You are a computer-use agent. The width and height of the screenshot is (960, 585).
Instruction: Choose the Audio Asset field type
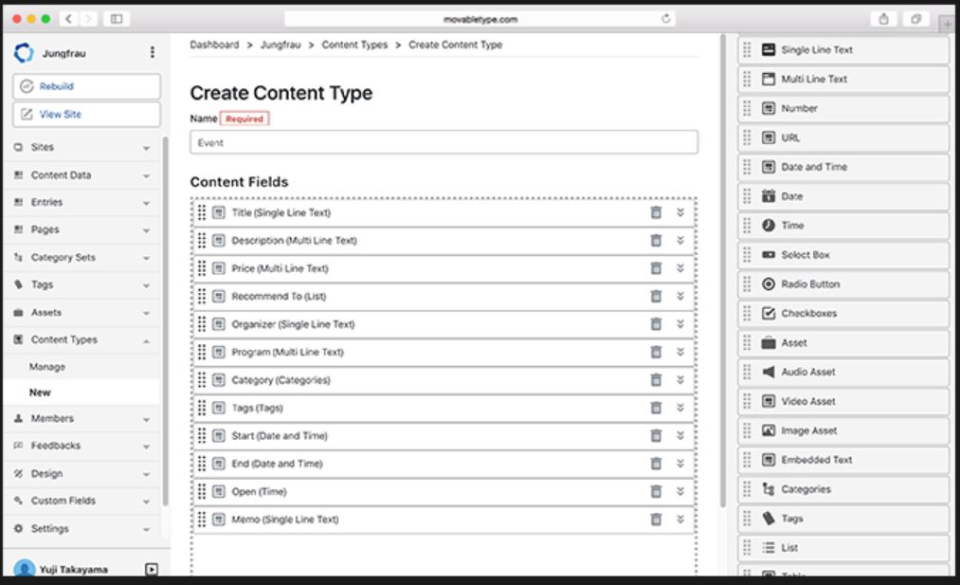pyautogui.click(x=845, y=371)
